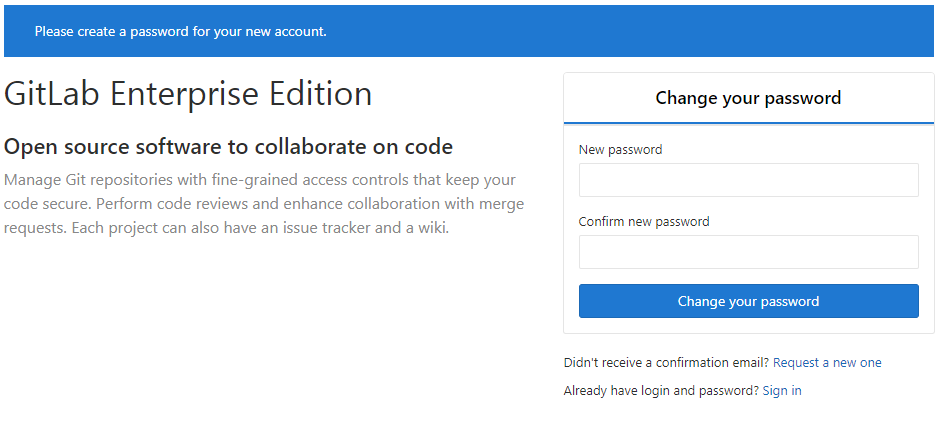Click the 'Please create a password' message text
Screen dimensions: 948x426
[x=180, y=31]
